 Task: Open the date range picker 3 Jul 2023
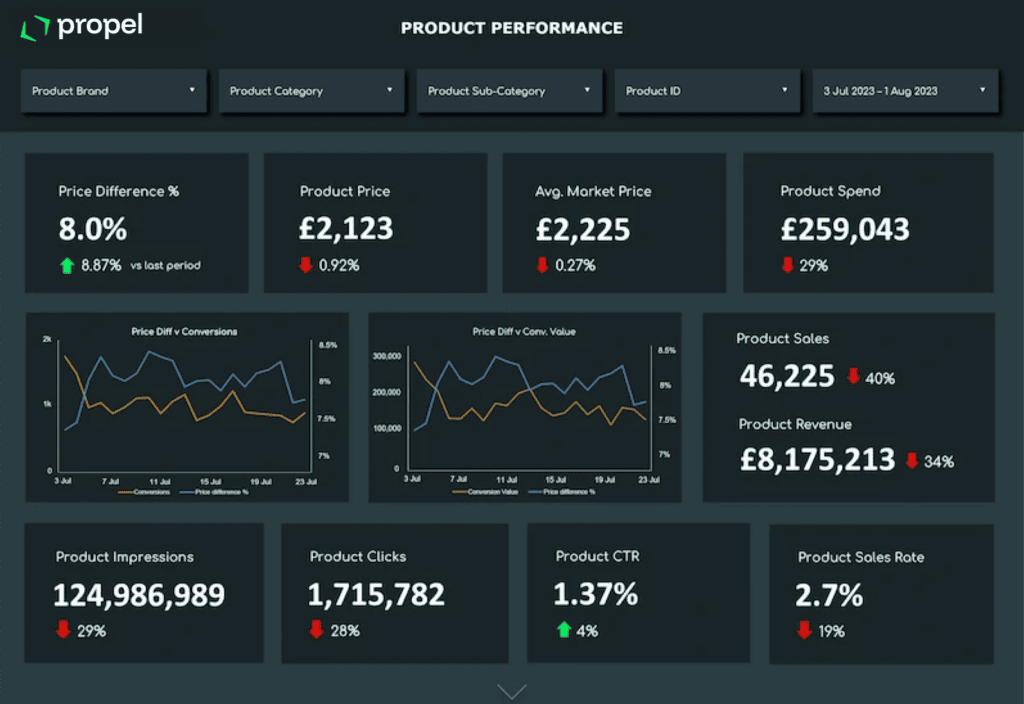905,91
